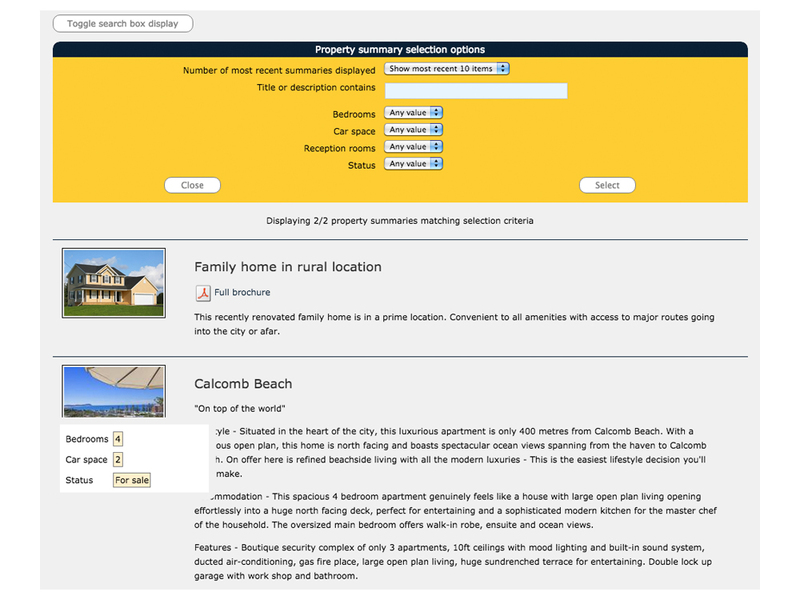
Task: Click the Family home in rural location heading
Action: (288, 267)
